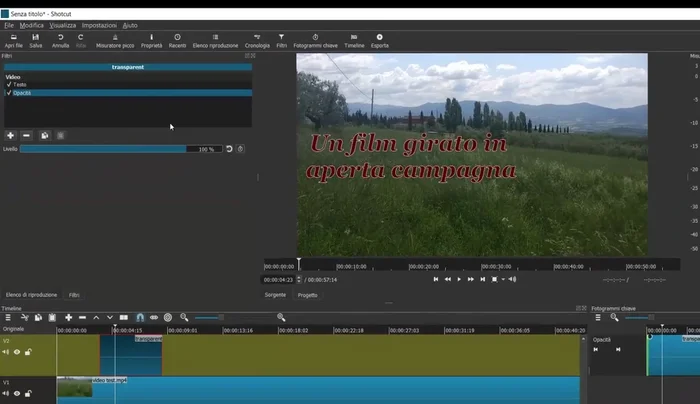
Task: Open the Fotogrammi chiave panel from toolbar
Action: click(317, 41)
